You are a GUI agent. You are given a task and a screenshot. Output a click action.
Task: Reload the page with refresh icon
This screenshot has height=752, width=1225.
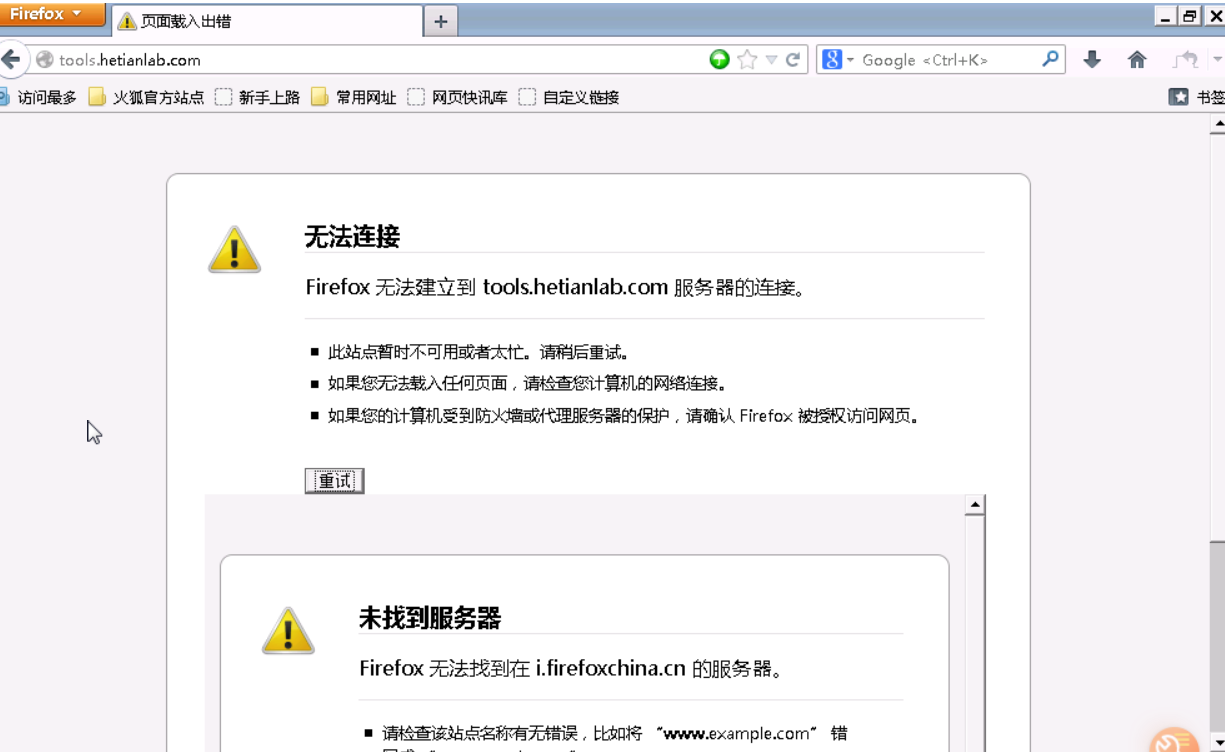pyautogui.click(x=793, y=60)
